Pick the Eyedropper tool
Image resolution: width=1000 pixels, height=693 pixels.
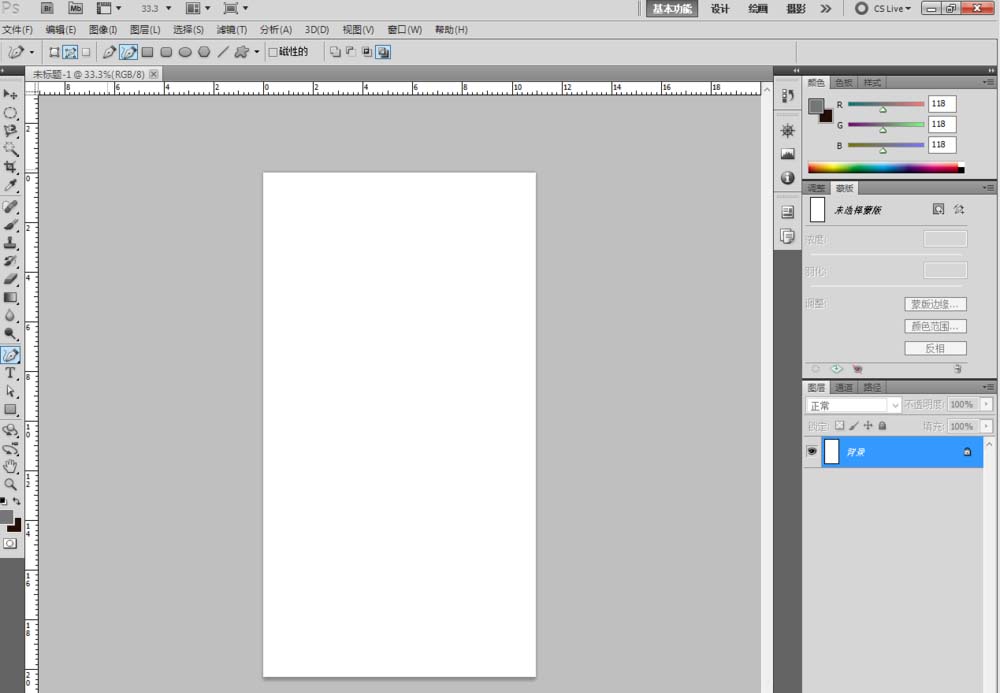click(11, 185)
